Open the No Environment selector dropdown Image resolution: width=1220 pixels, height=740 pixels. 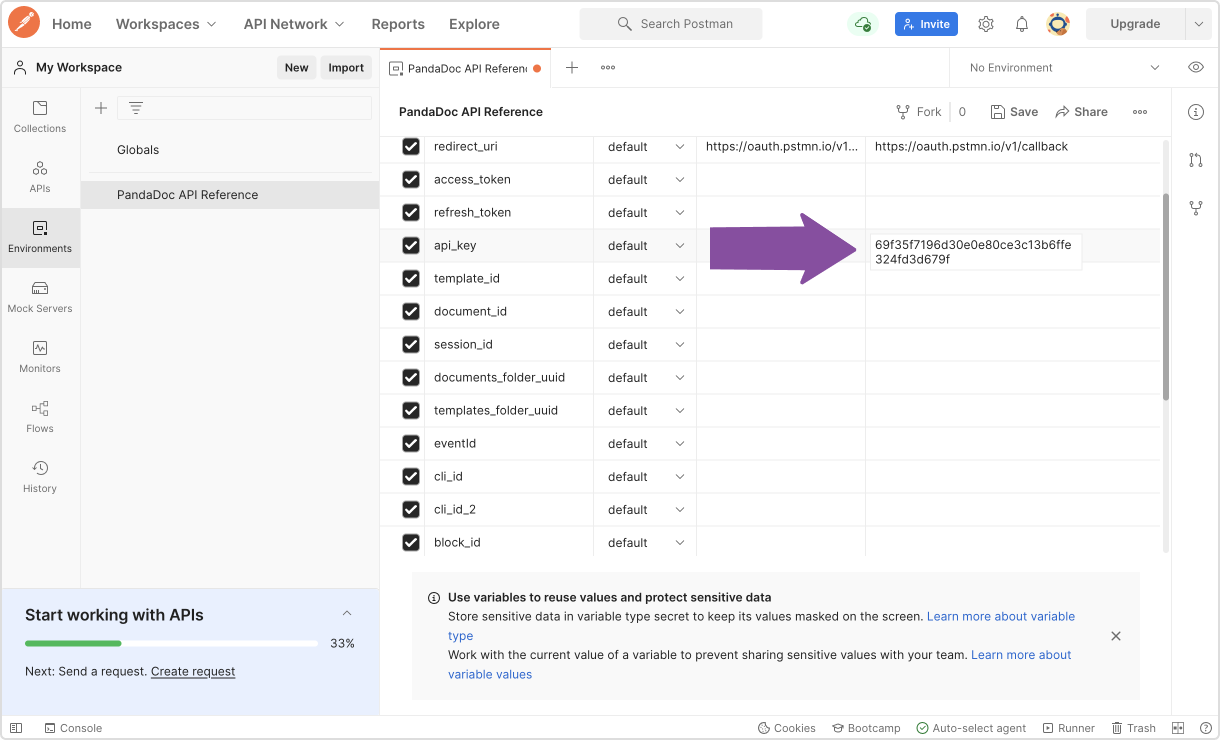pyautogui.click(x=1064, y=68)
